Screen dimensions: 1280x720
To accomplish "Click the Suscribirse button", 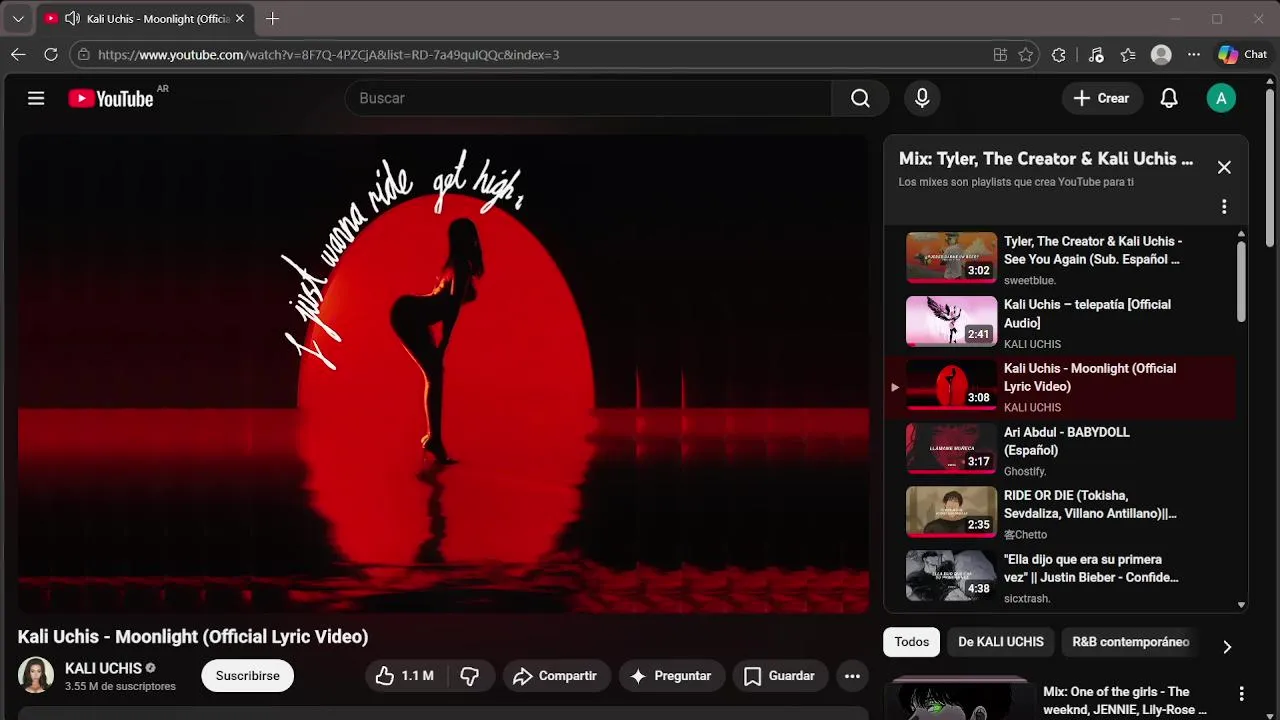I will point(247,676).
